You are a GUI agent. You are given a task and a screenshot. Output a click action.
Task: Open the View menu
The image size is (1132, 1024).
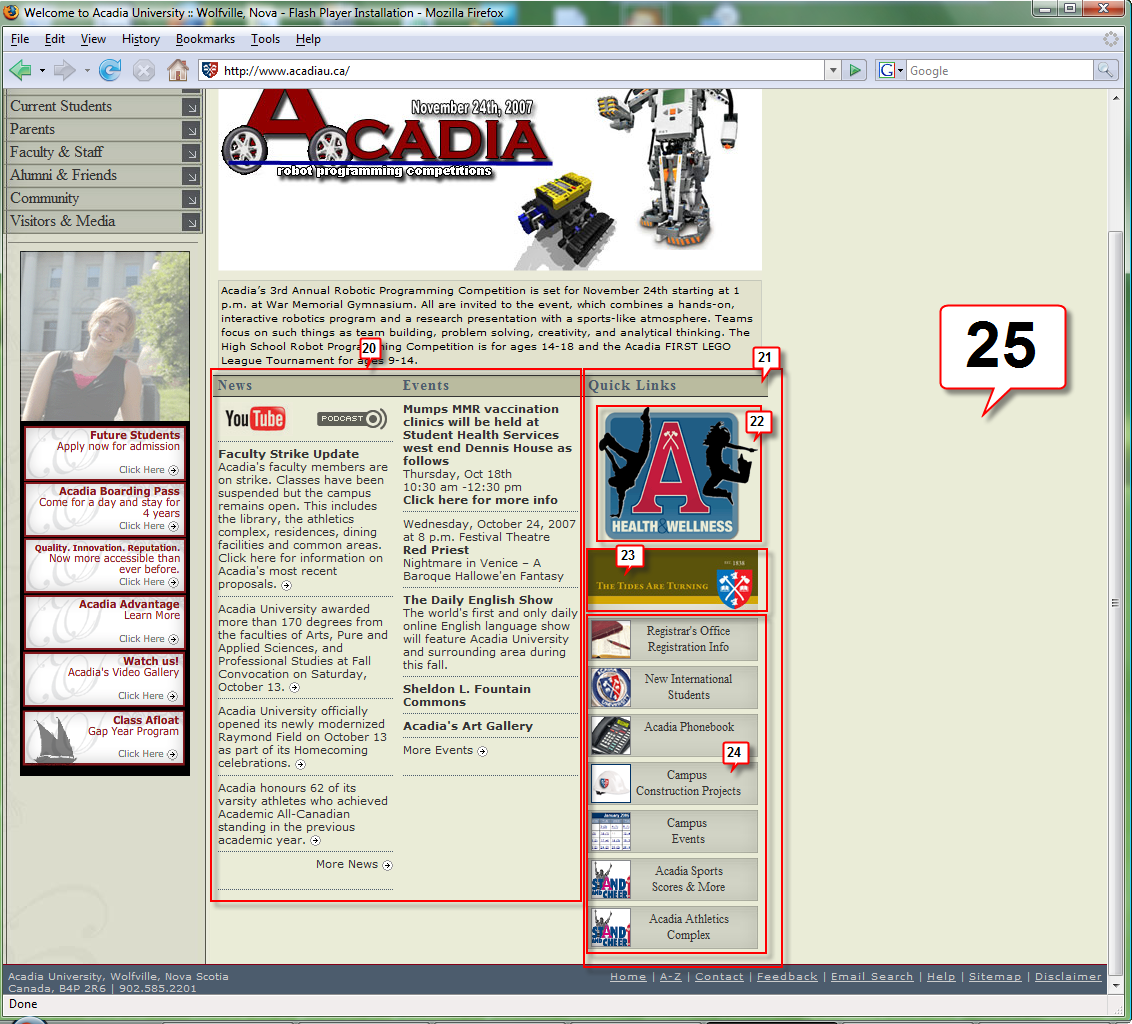93,39
